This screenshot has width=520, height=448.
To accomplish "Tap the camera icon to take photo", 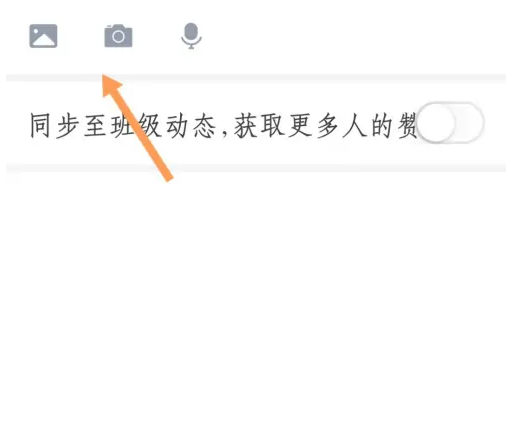I will tap(118, 36).
